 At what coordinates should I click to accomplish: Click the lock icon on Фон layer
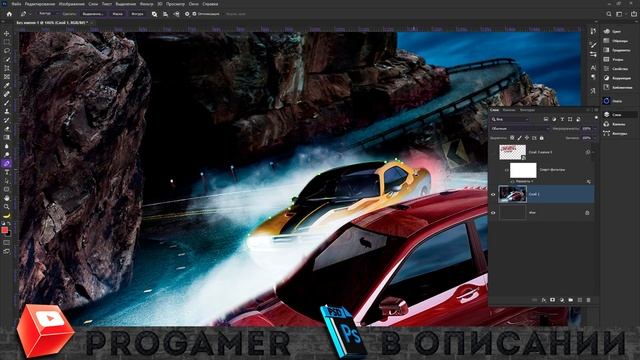587,213
